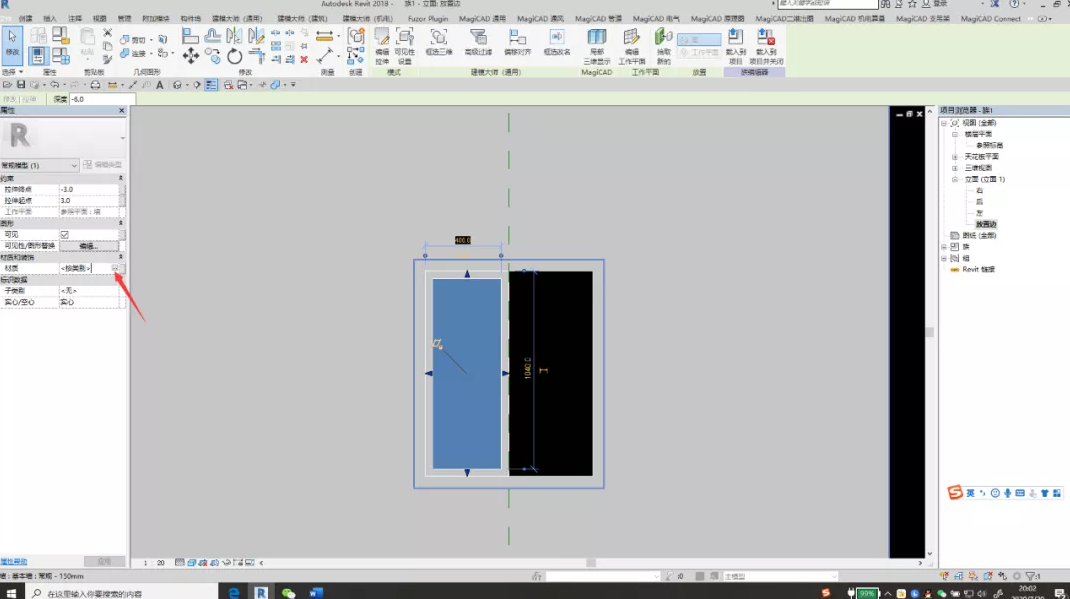Viewport: 1070px width, 599px height.
Task: Click the save icon in quick access toolbar
Action: click(x=21, y=85)
